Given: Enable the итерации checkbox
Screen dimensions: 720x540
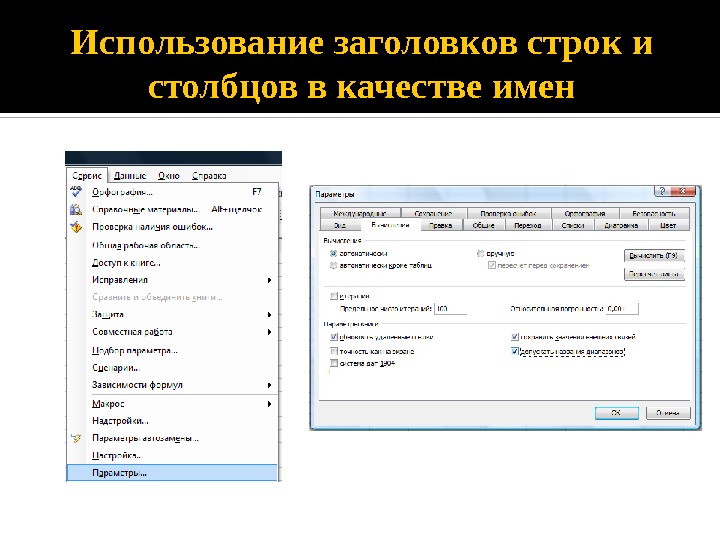Looking at the screenshot, I should click(x=334, y=296).
